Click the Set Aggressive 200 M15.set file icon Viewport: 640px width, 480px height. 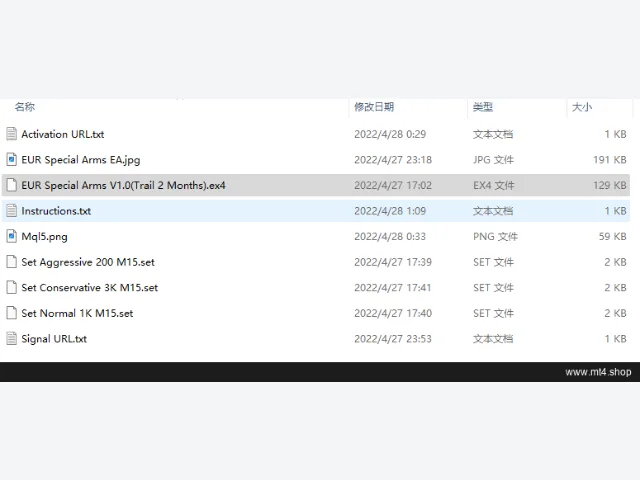tap(11, 262)
